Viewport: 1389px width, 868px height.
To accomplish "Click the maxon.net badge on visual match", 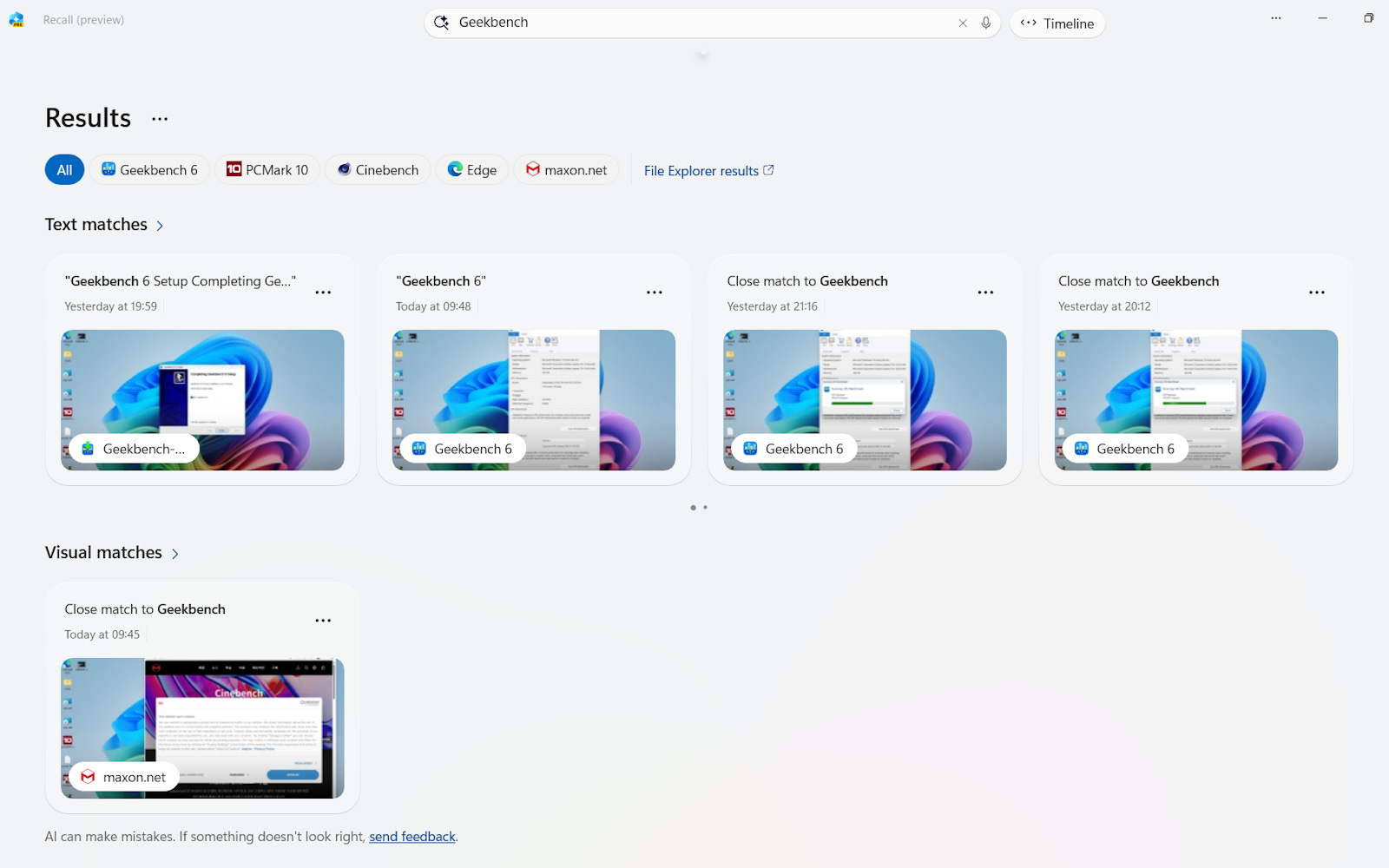I will click(x=124, y=777).
